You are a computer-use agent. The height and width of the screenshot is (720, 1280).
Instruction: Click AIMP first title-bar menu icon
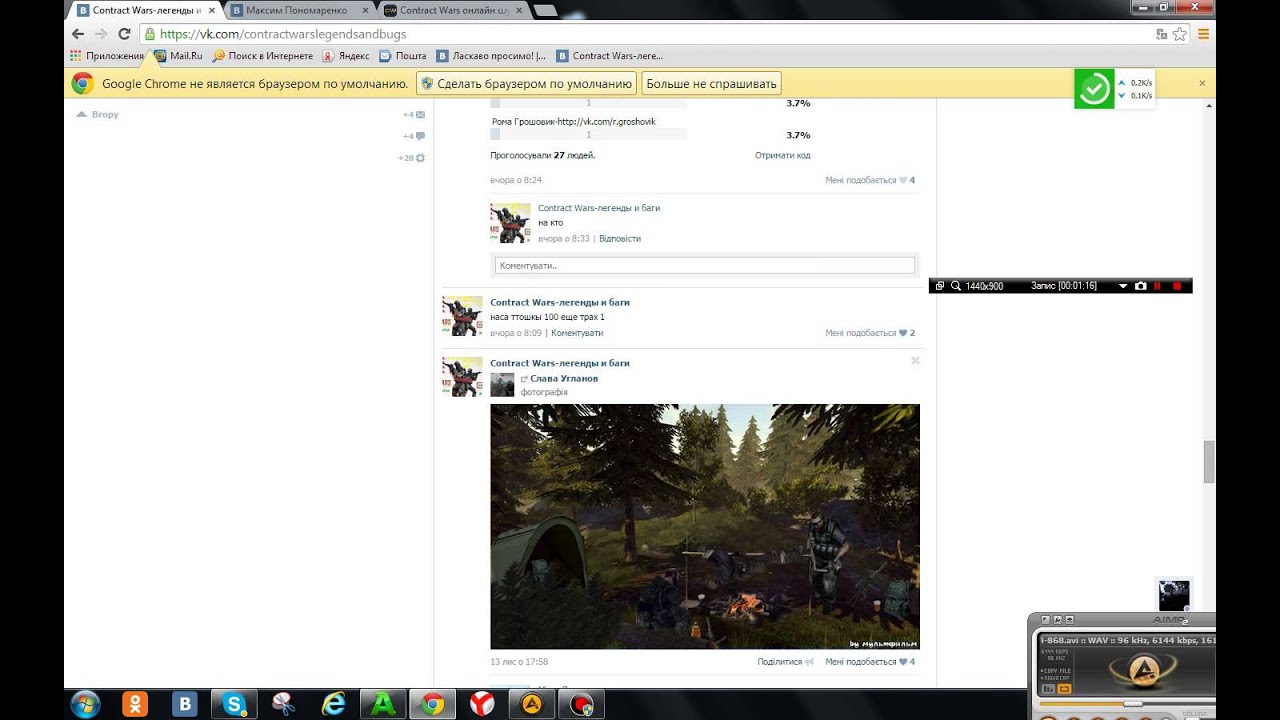point(1045,621)
